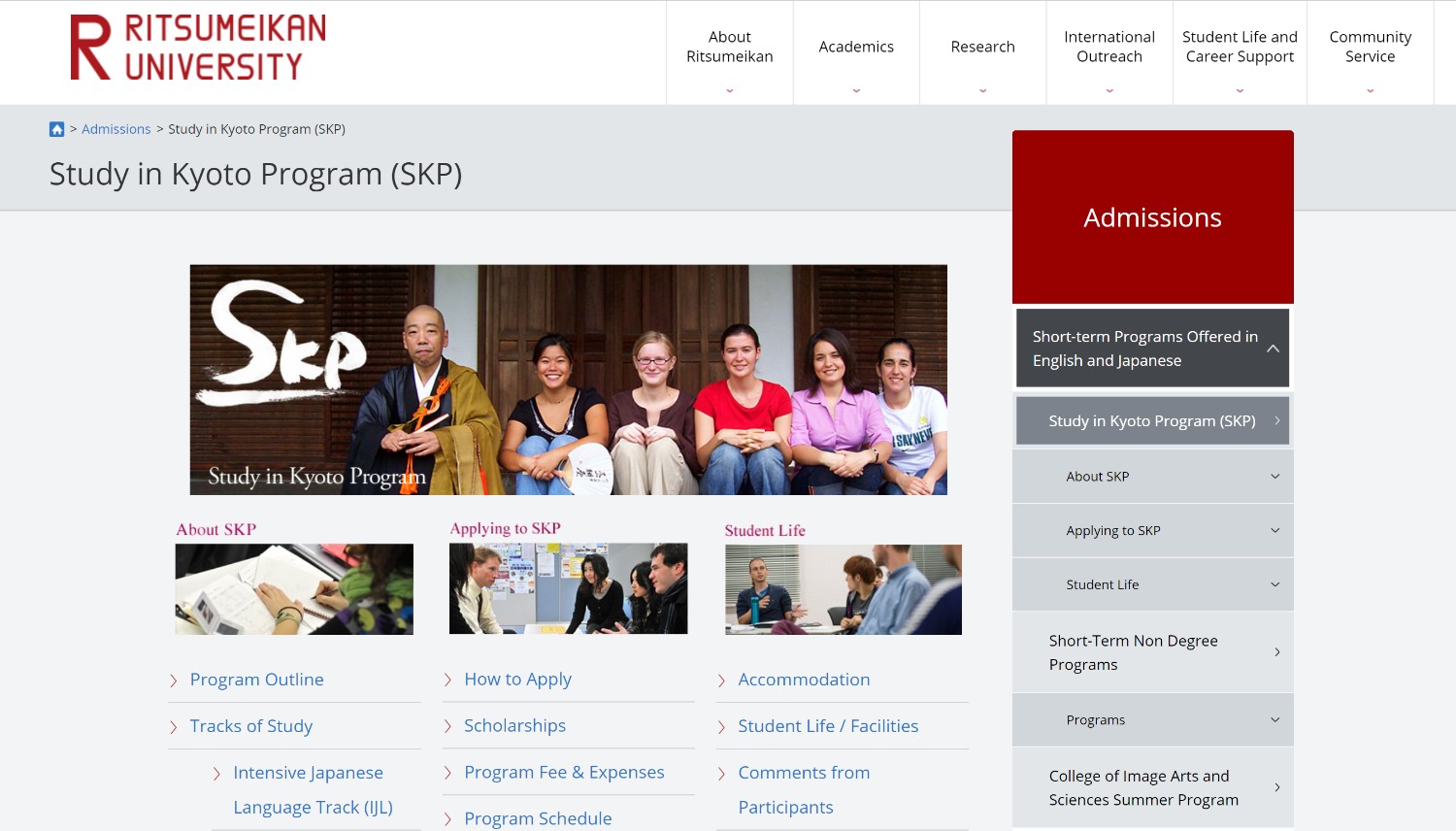Open the Program Fee & Expenses link
The height and width of the screenshot is (831, 1456).
click(564, 773)
